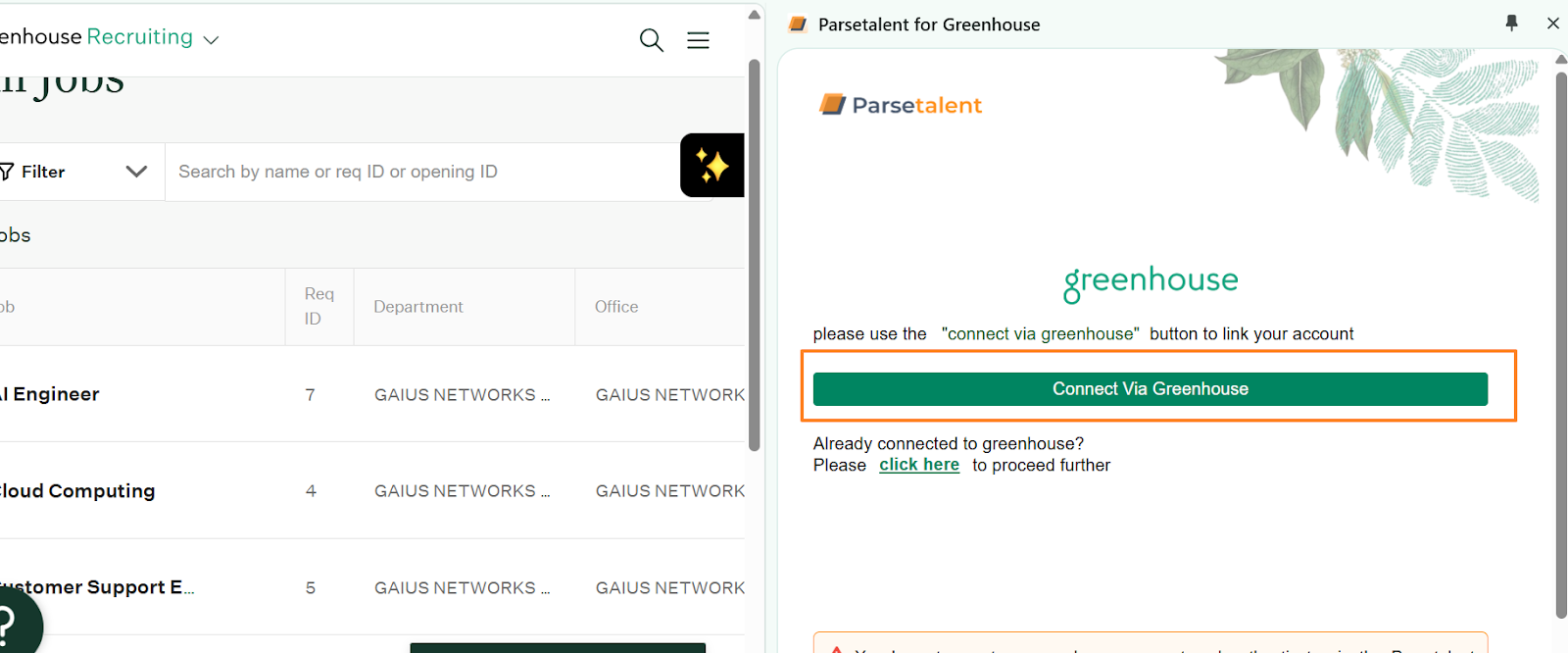
Task: Select Req ID 4 cell
Action: 311,491
